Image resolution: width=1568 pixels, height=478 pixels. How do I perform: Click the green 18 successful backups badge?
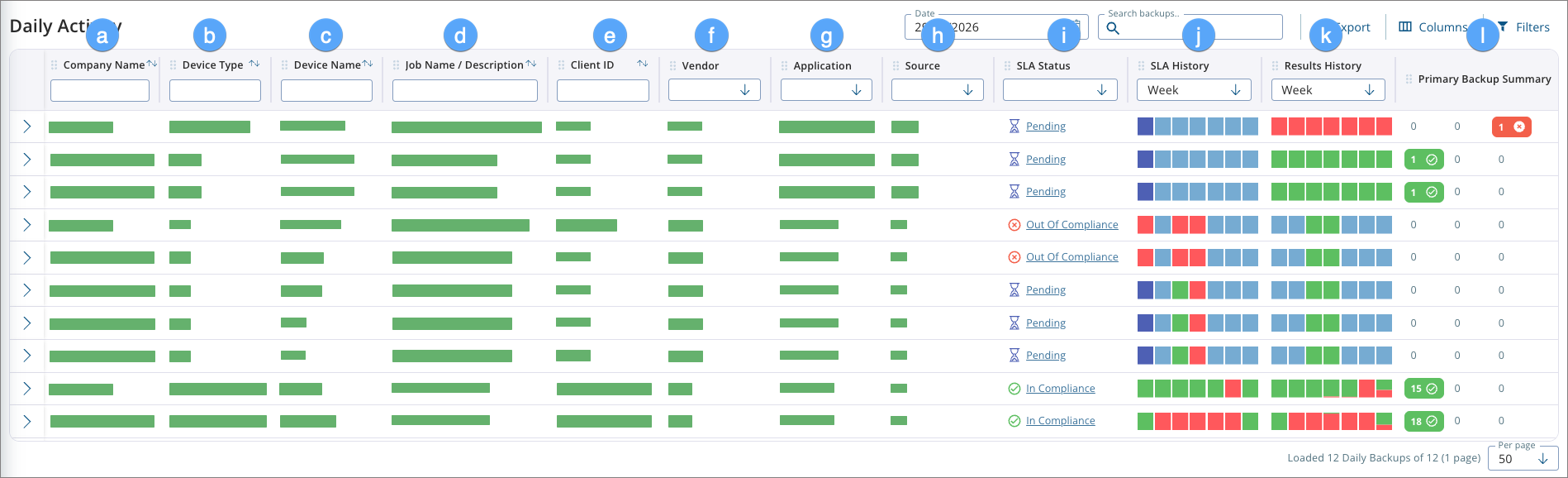(1423, 421)
